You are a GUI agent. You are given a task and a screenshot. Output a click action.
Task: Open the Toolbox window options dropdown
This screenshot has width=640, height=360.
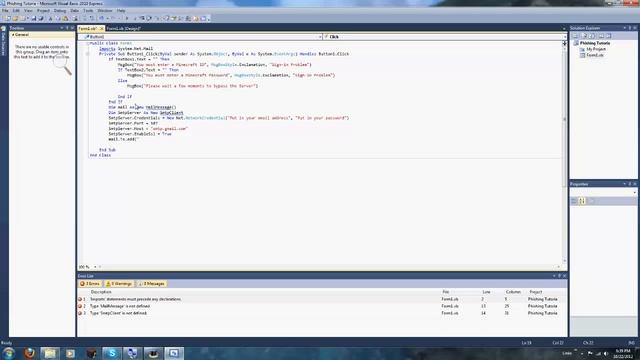(62, 28)
